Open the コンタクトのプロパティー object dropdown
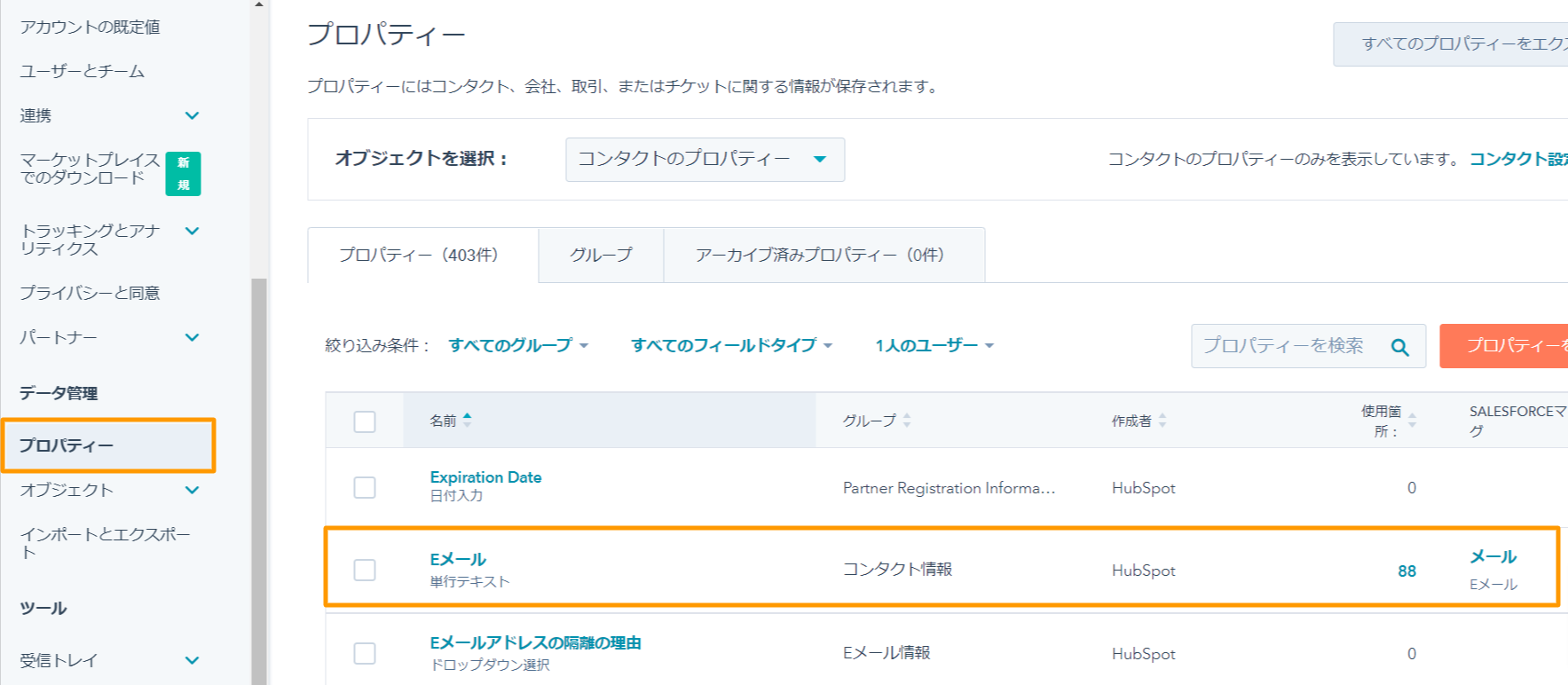The image size is (1568, 685). [x=705, y=160]
